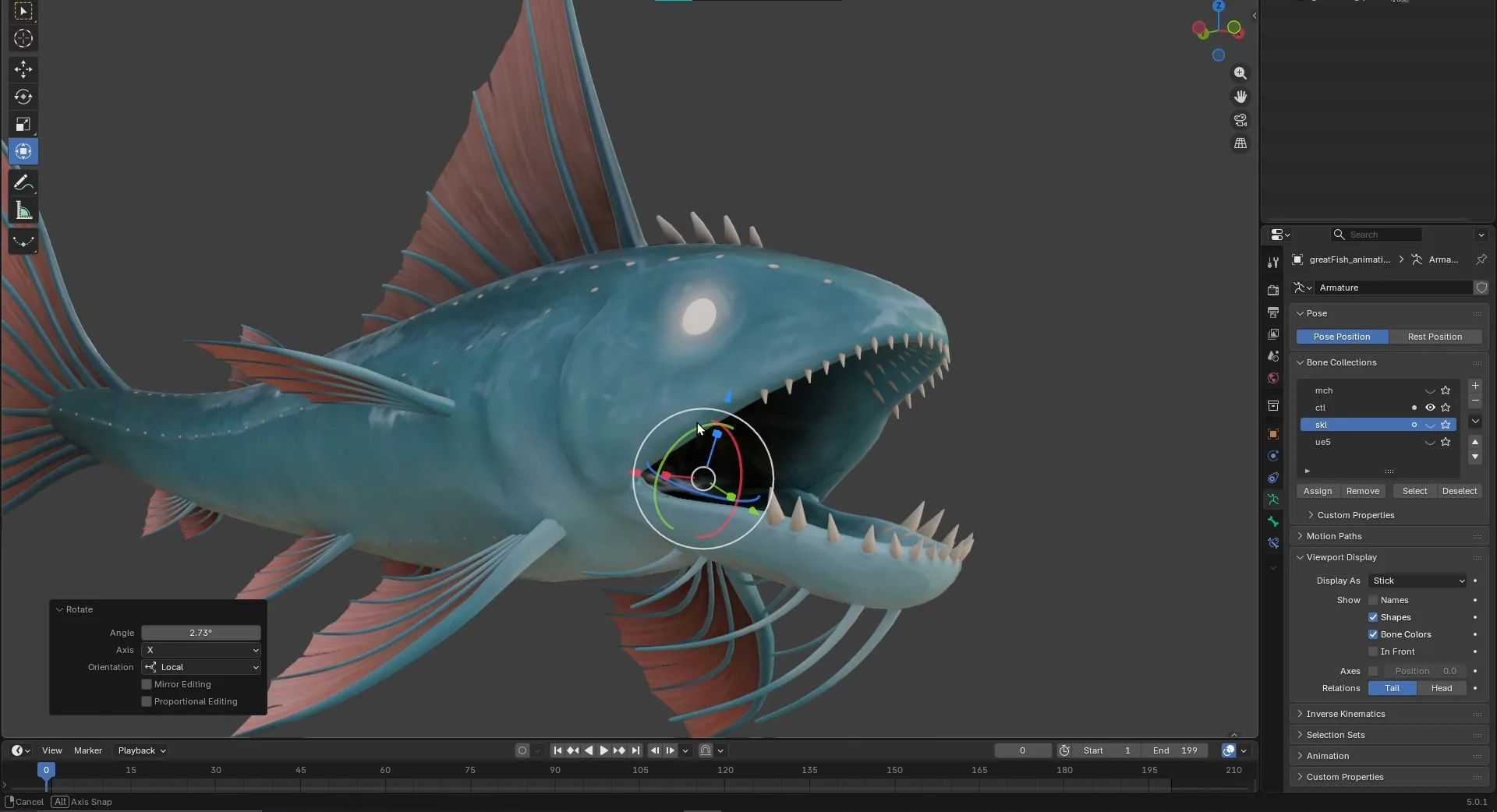Open the Playback menu
Viewport: 1497px width, 812px height.
[142, 750]
